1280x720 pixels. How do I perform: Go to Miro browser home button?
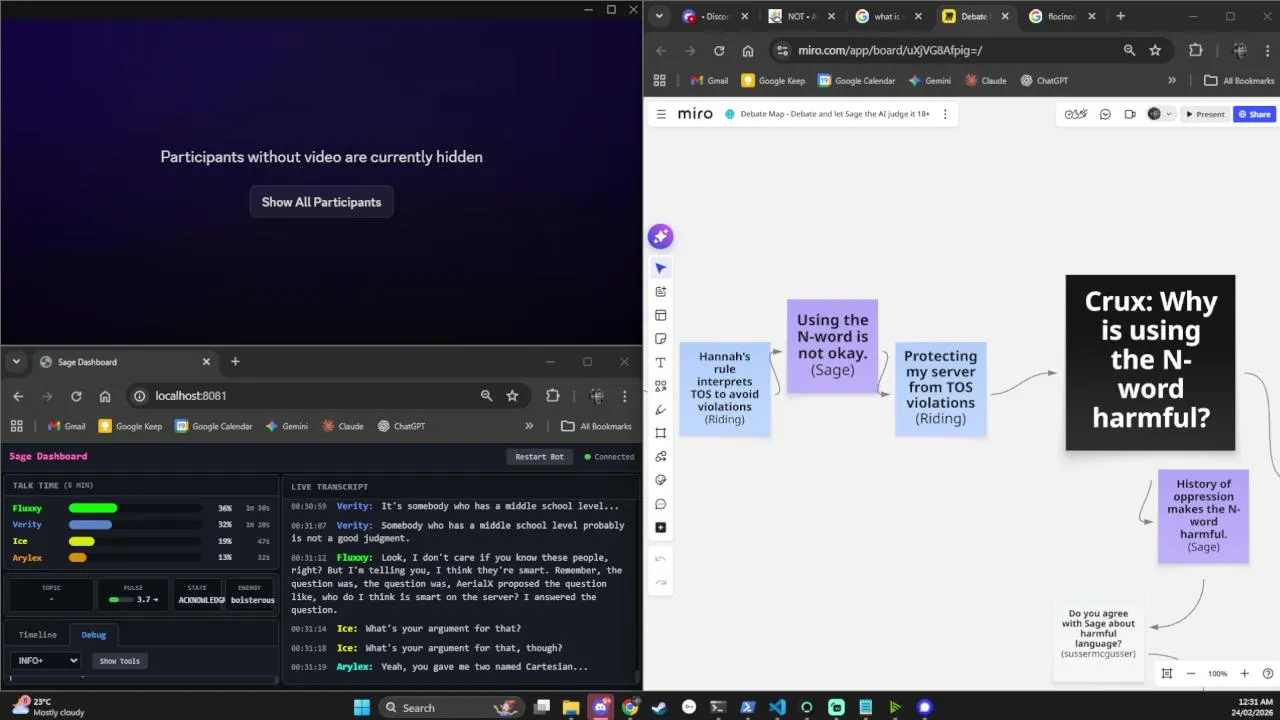tap(748, 50)
